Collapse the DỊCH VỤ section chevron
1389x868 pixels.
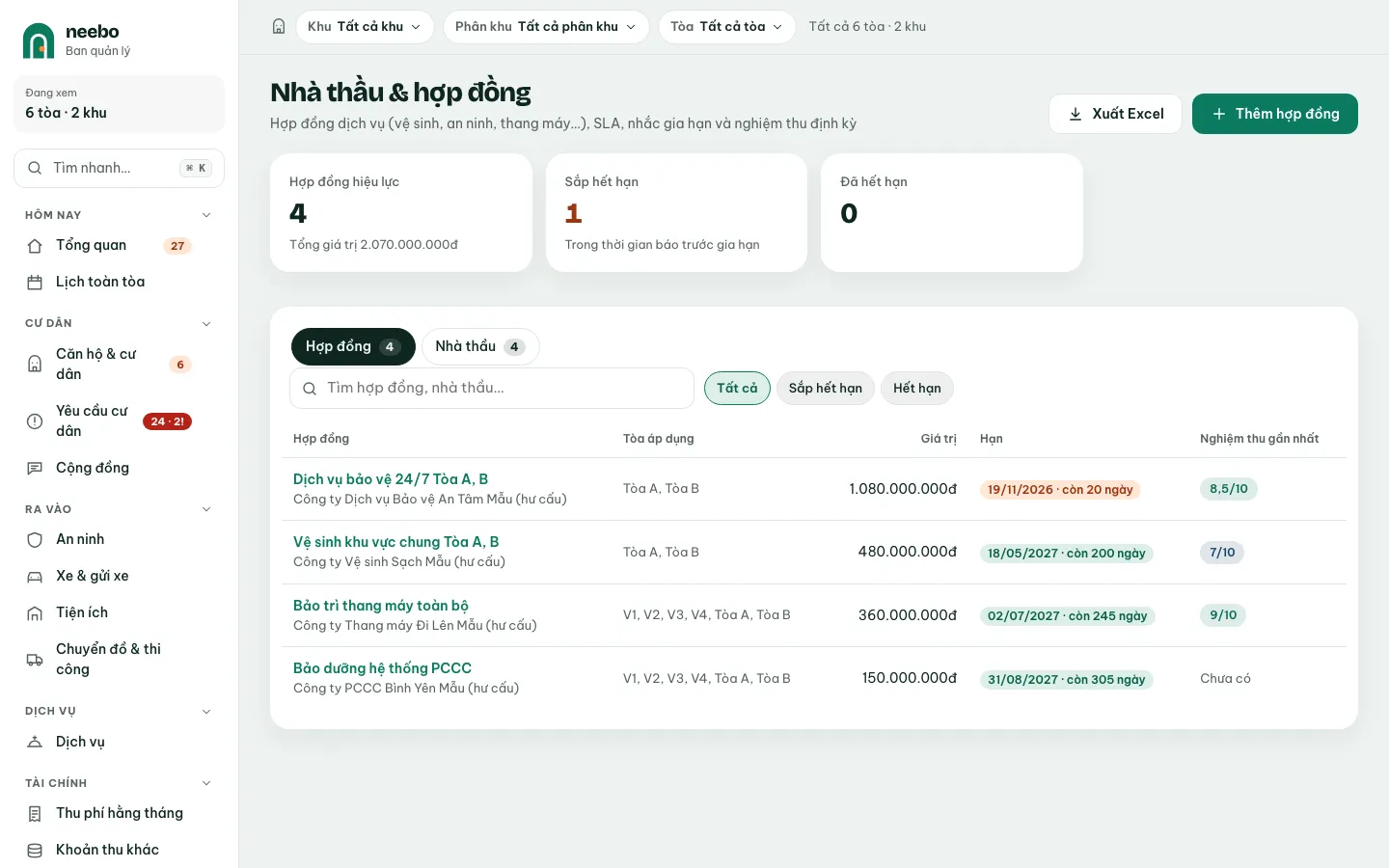[205, 712]
